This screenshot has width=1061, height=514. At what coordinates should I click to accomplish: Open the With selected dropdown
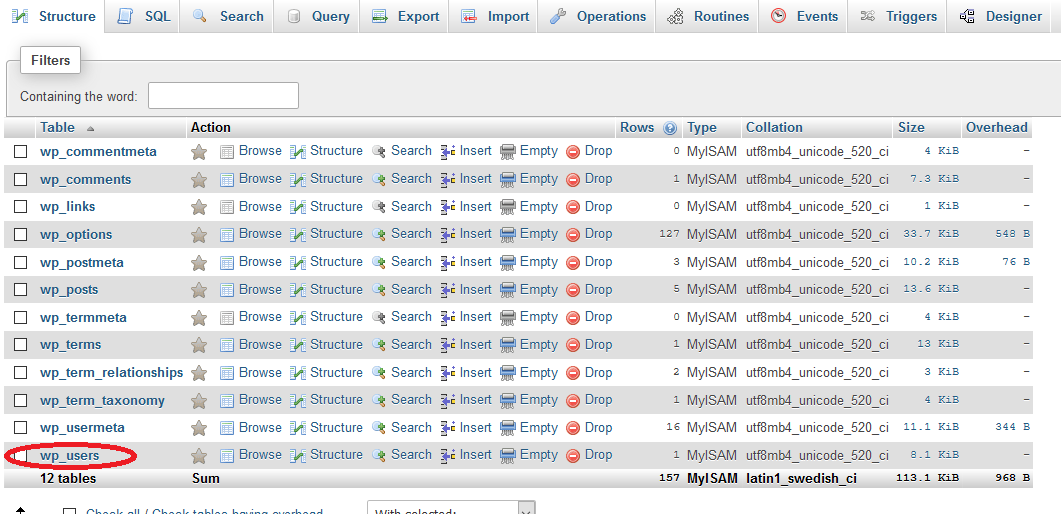(451, 509)
